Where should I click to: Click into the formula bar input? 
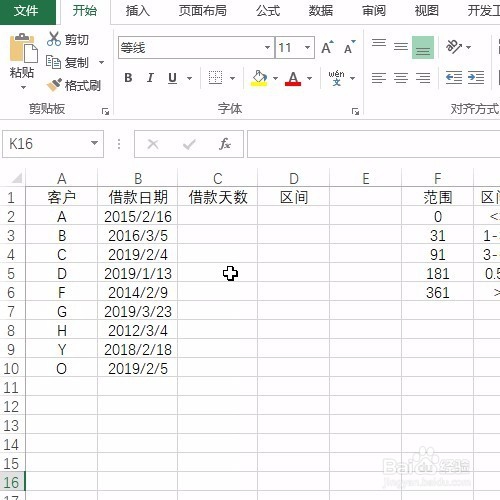pos(373,144)
